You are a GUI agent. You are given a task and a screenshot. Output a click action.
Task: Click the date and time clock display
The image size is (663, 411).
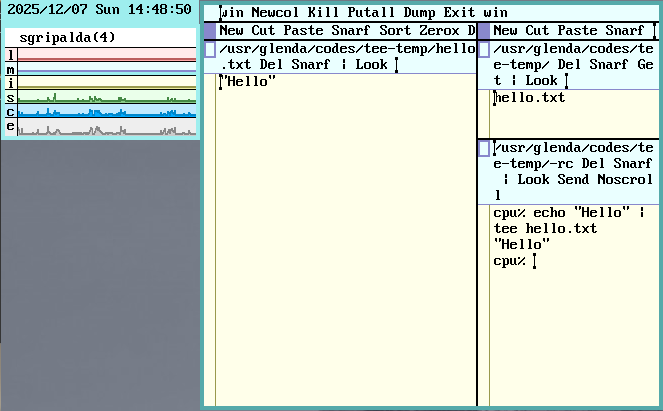[99, 9]
